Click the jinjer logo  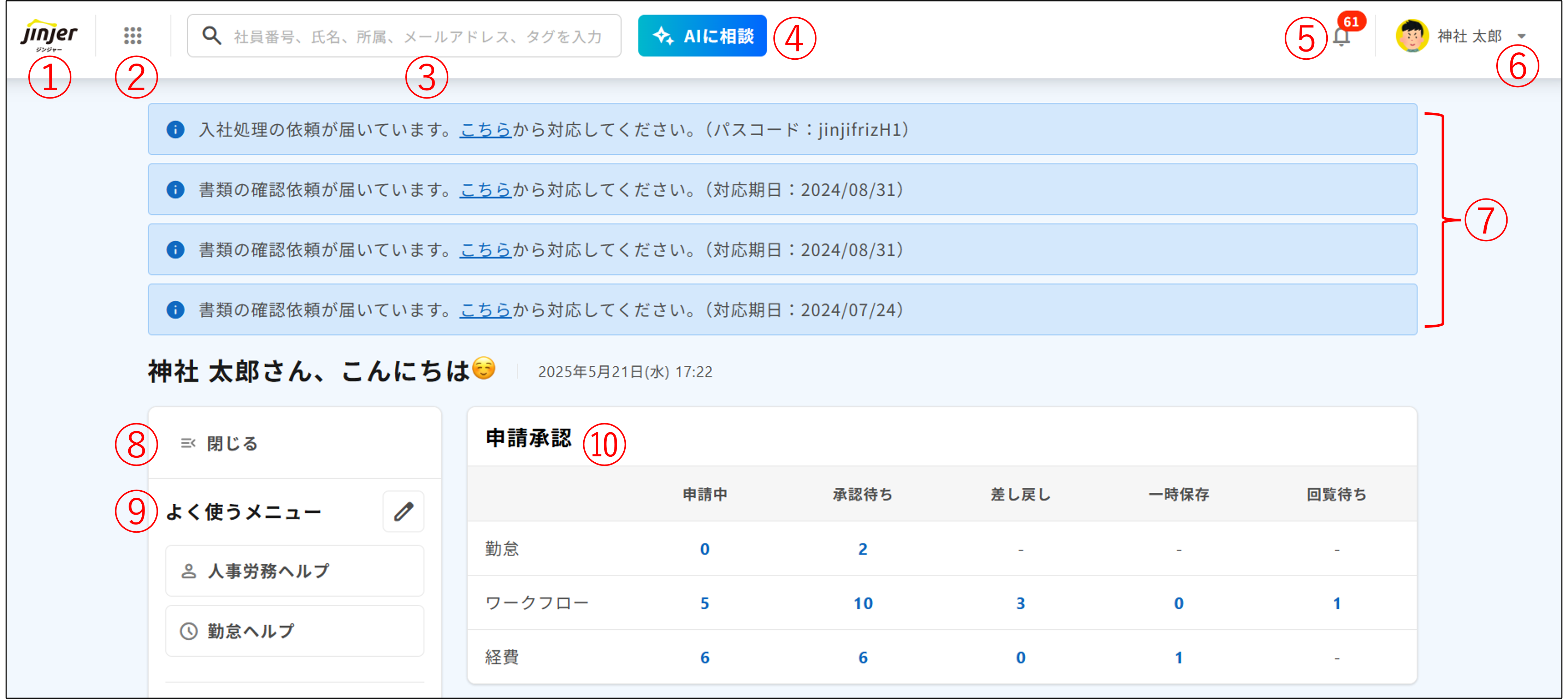point(49,35)
